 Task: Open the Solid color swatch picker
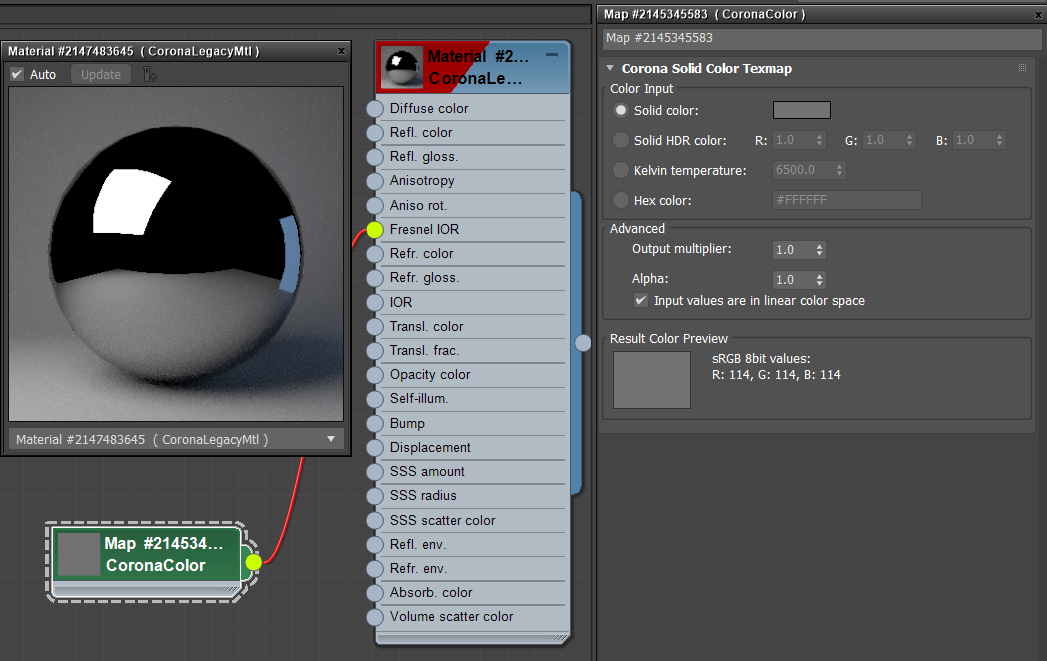(x=801, y=110)
